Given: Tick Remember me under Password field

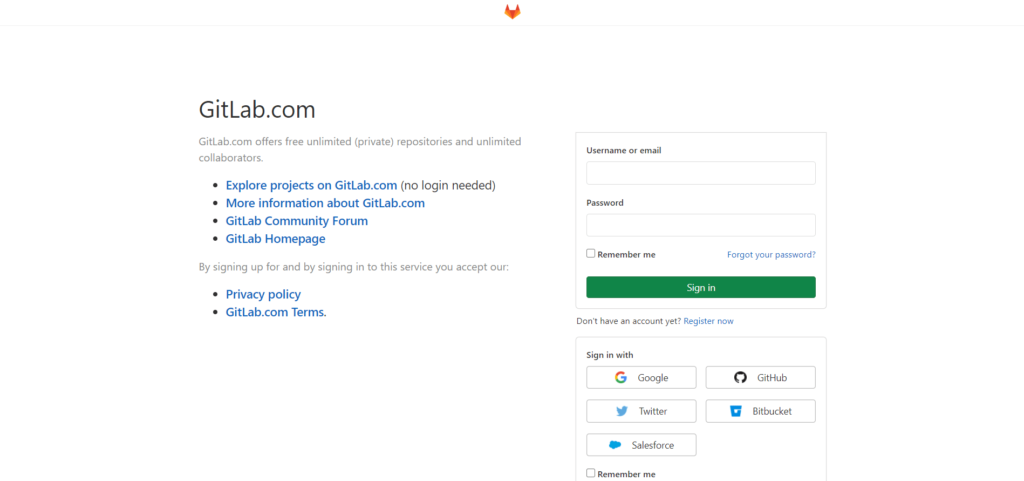Looking at the screenshot, I should 590,253.
